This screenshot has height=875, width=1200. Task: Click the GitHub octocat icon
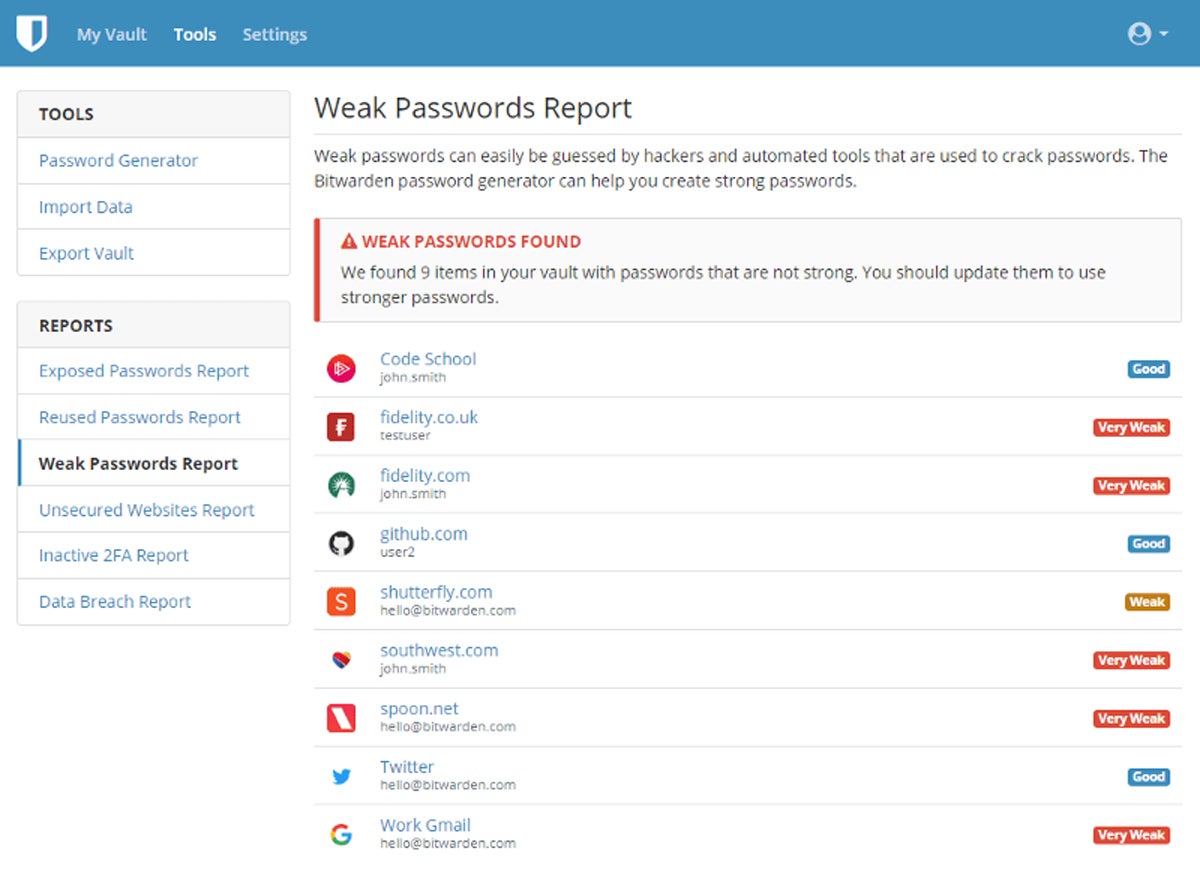point(341,544)
